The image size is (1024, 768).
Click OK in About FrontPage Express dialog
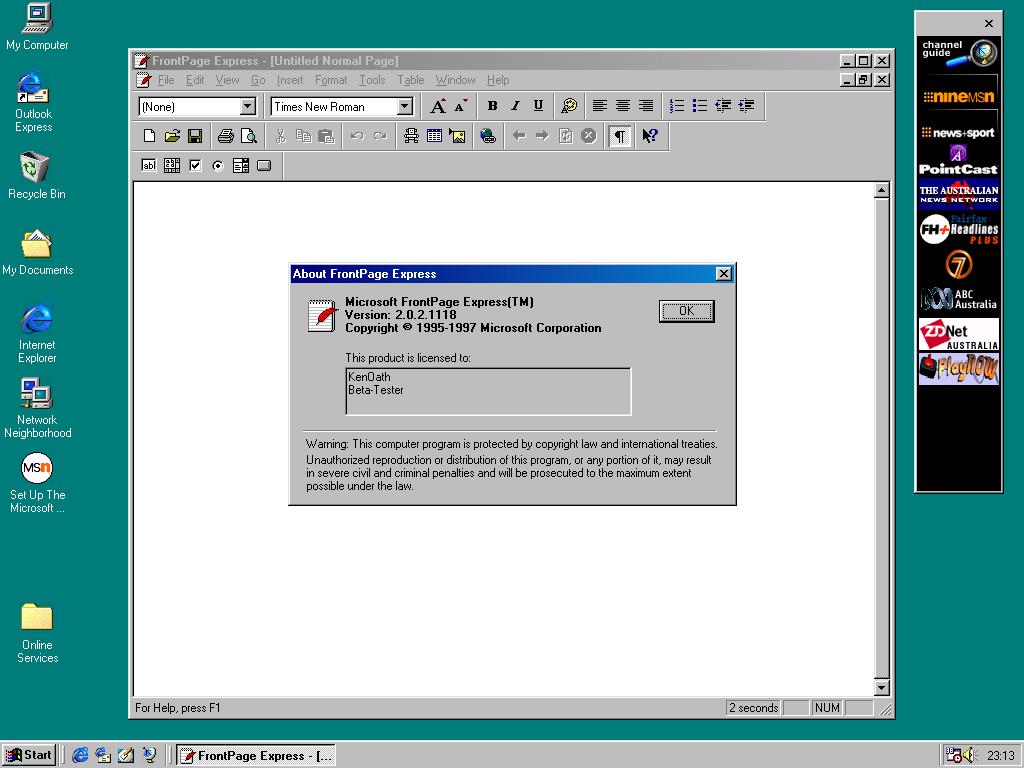tap(686, 311)
